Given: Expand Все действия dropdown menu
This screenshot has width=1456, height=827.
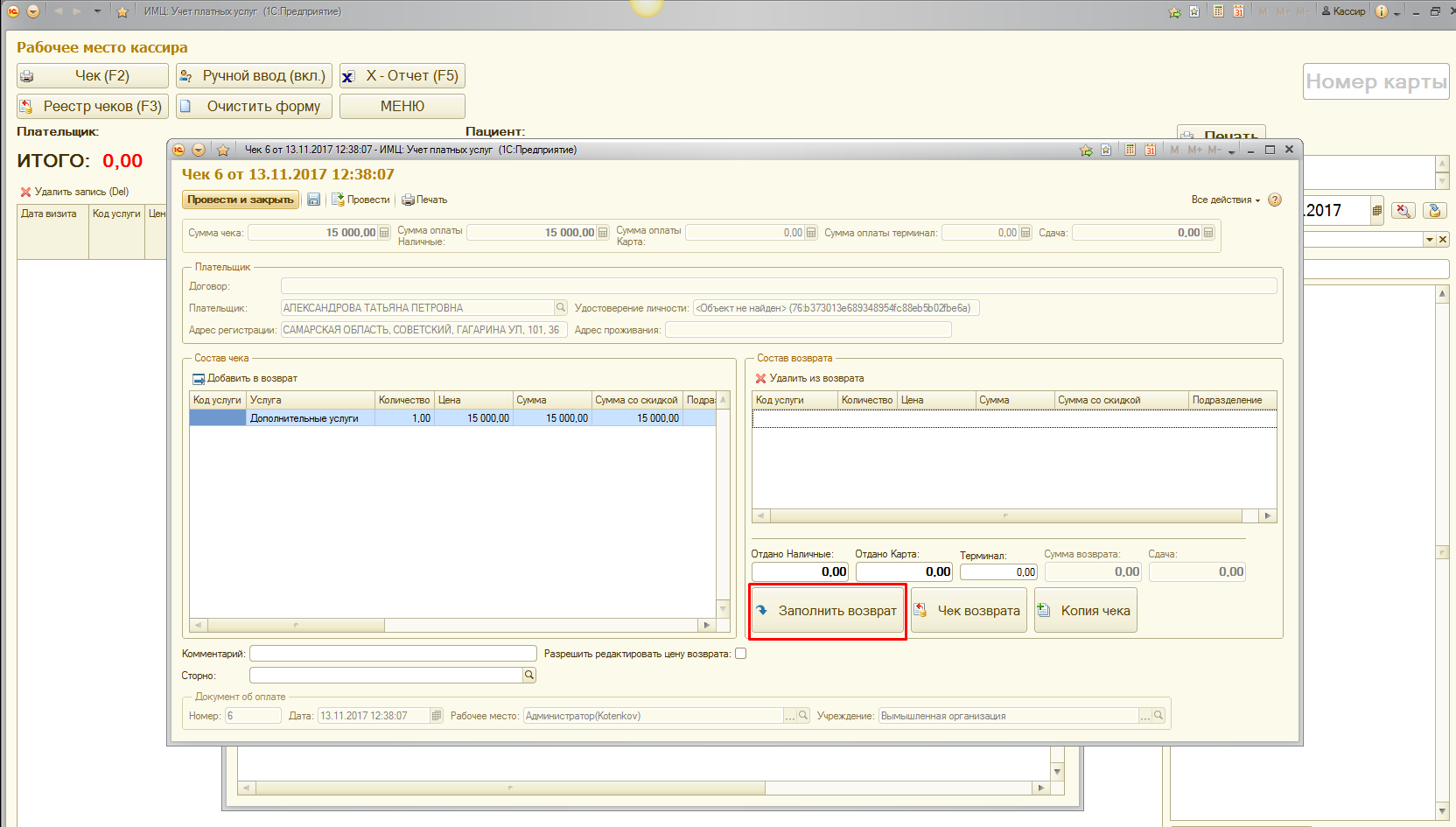Looking at the screenshot, I should click(x=1225, y=200).
